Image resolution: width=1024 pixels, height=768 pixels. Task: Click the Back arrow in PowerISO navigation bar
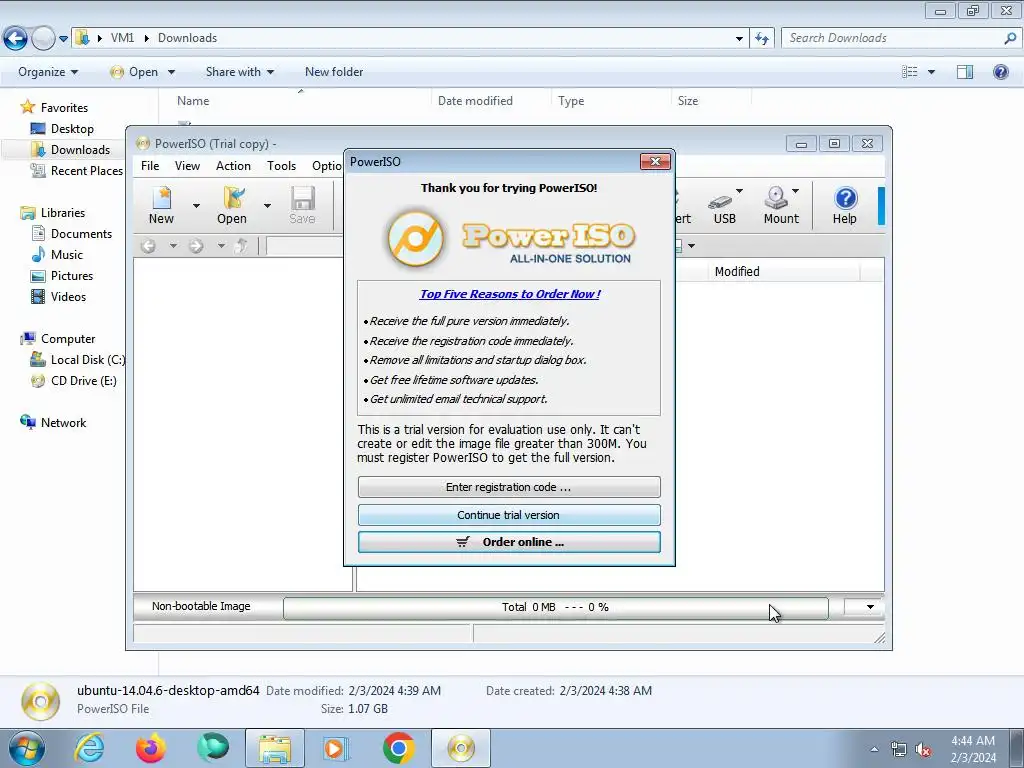tap(149, 246)
